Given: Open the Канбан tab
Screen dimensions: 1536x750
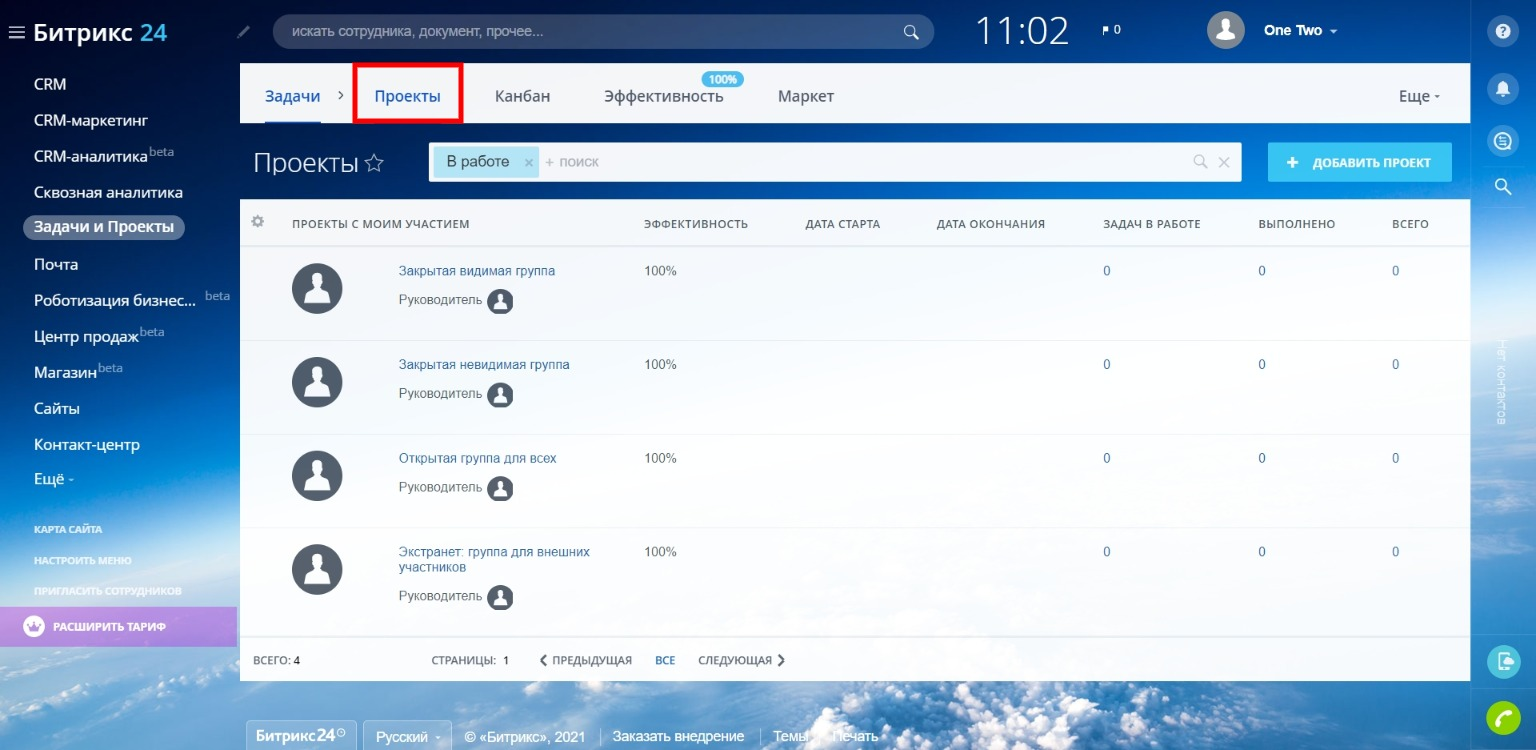Looking at the screenshot, I should [522, 96].
